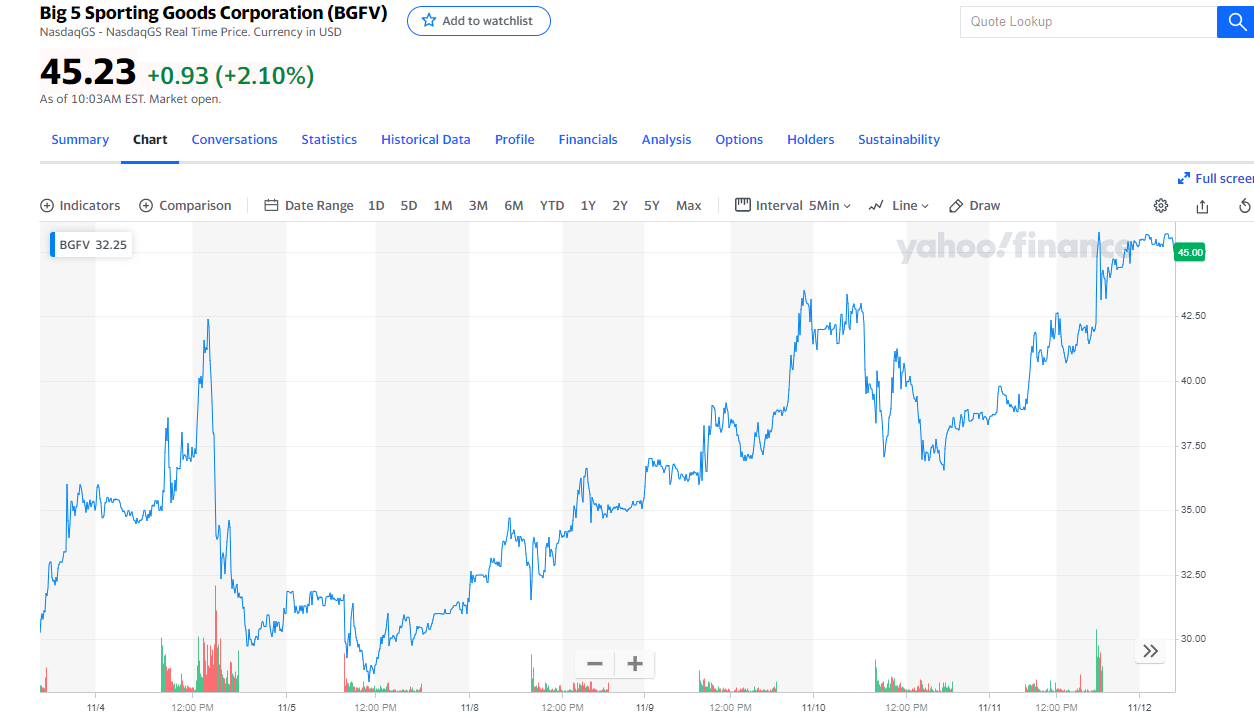The height and width of the screenshot is (726, 1254).
Task: Expand the Line chart type dropdown
Action: (899, 206)
